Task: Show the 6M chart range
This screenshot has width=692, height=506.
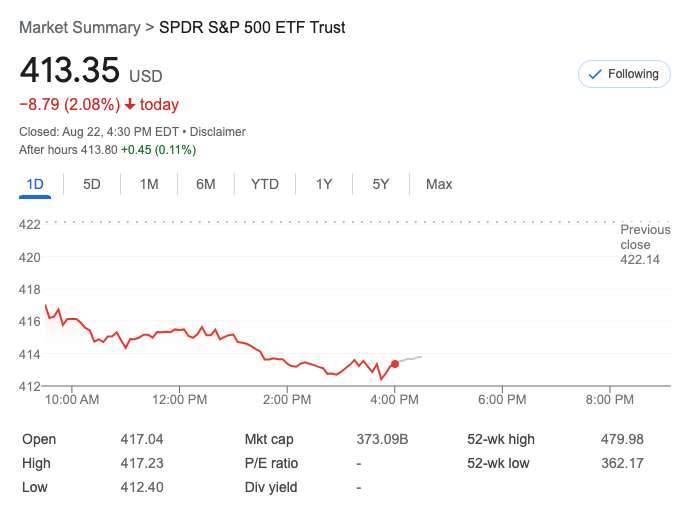Action: [206, 184]
